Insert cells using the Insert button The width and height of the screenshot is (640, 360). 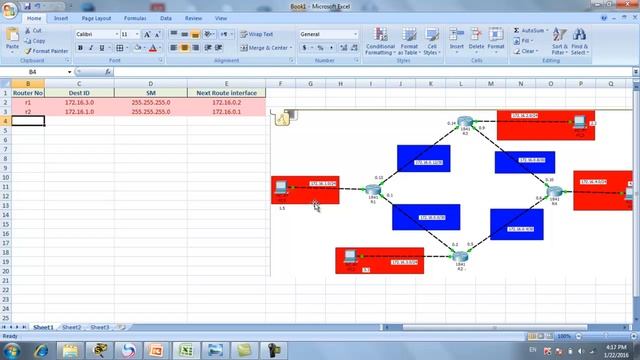[456, 41]
